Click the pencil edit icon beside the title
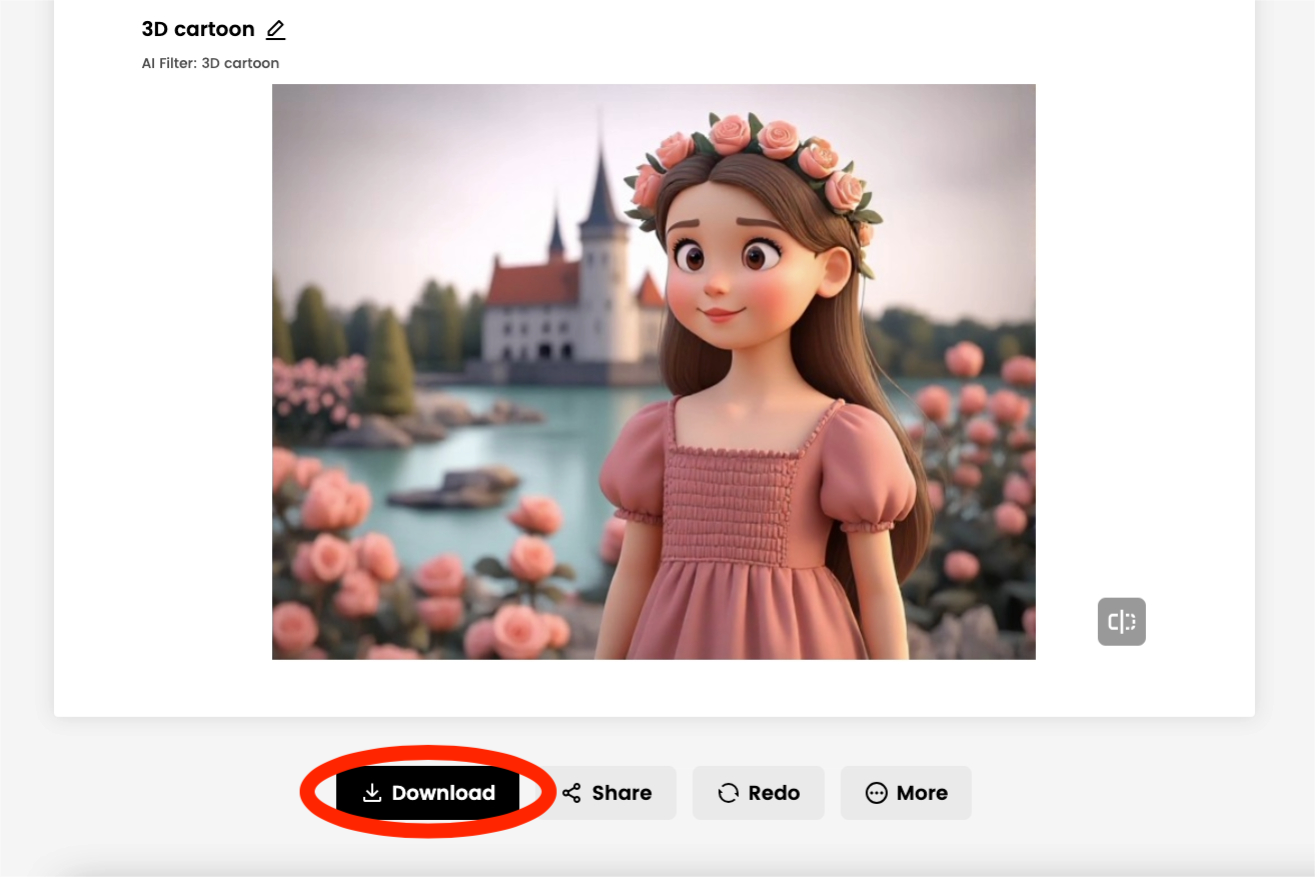 point(276,30)
